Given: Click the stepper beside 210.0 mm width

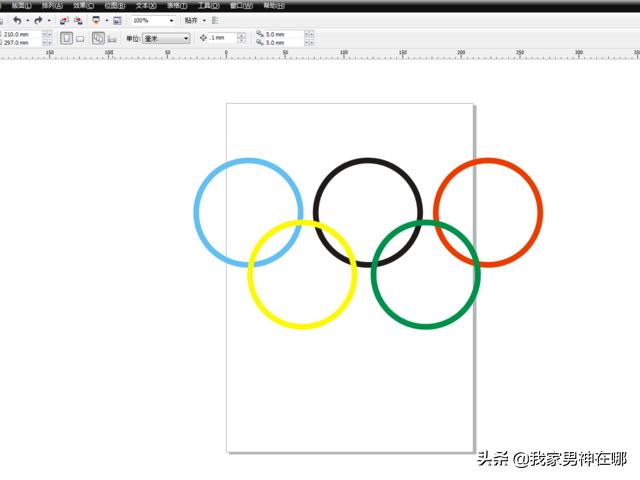Looking at the screenshot, I should point(47,34).
